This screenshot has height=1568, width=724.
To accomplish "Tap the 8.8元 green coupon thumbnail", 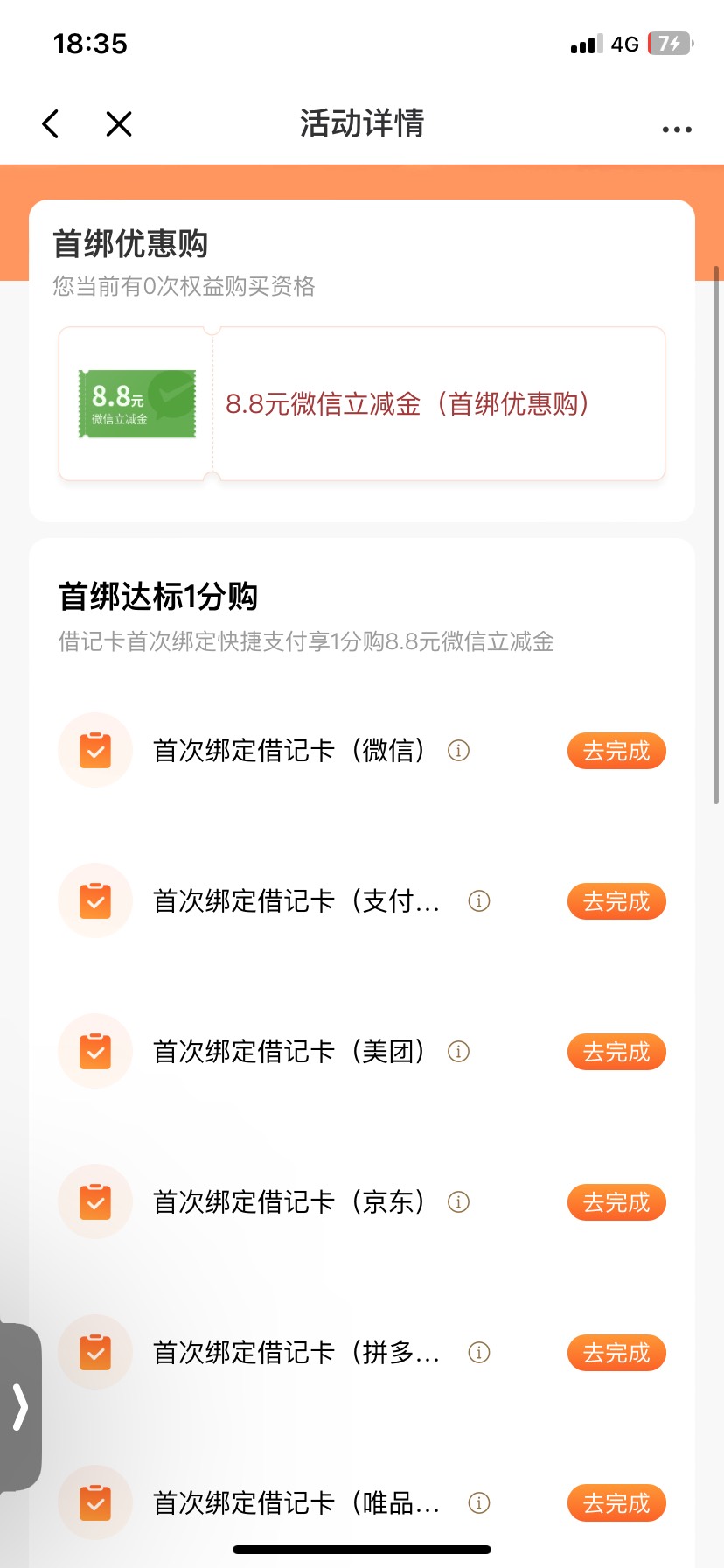I will click(x=137, y=404).
